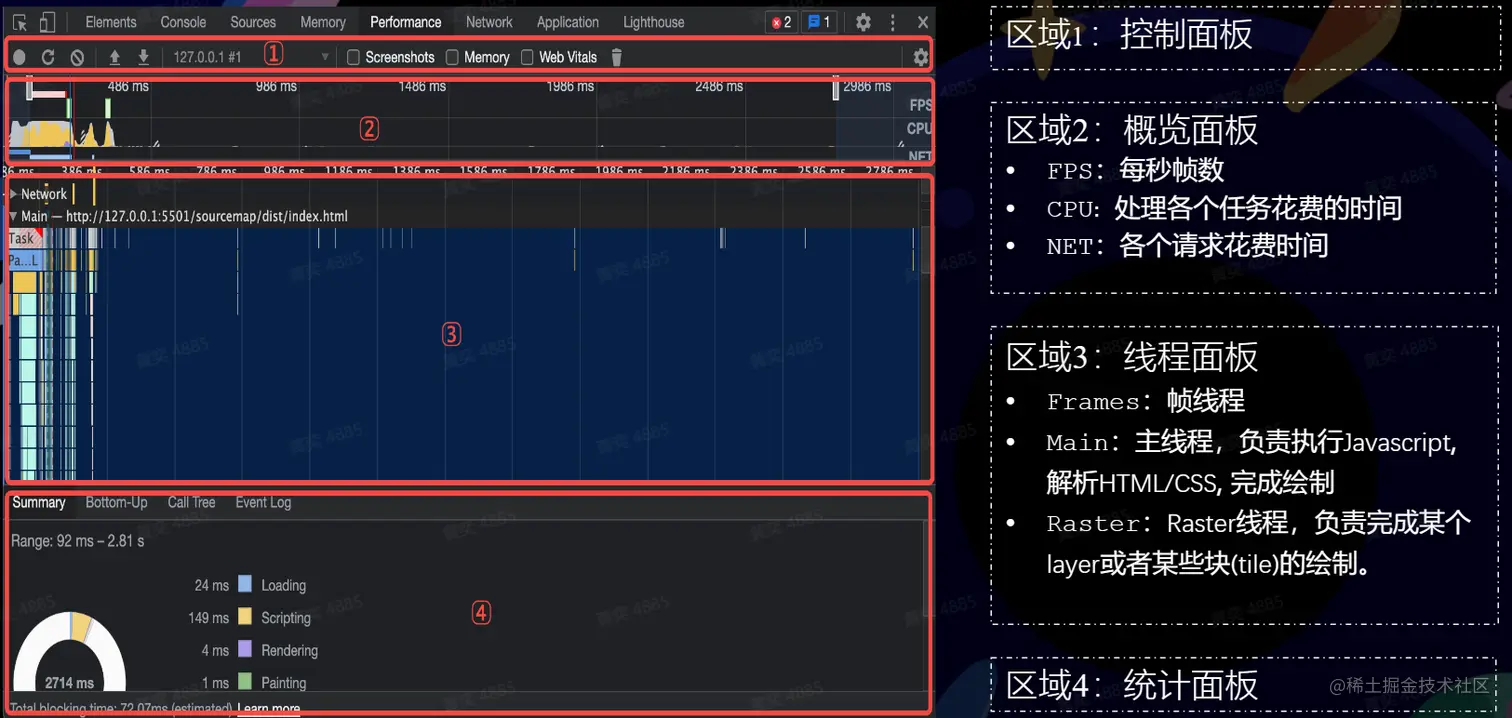Switch to the Elements tab
The height and width of the screenshot is (718, 1512).
(x=111, y=22)
